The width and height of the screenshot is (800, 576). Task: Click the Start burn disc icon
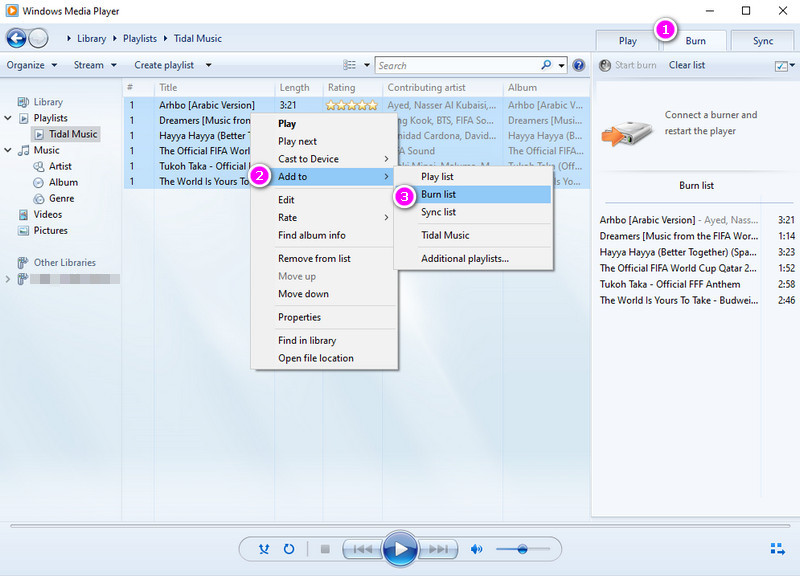tap(605, 65)
